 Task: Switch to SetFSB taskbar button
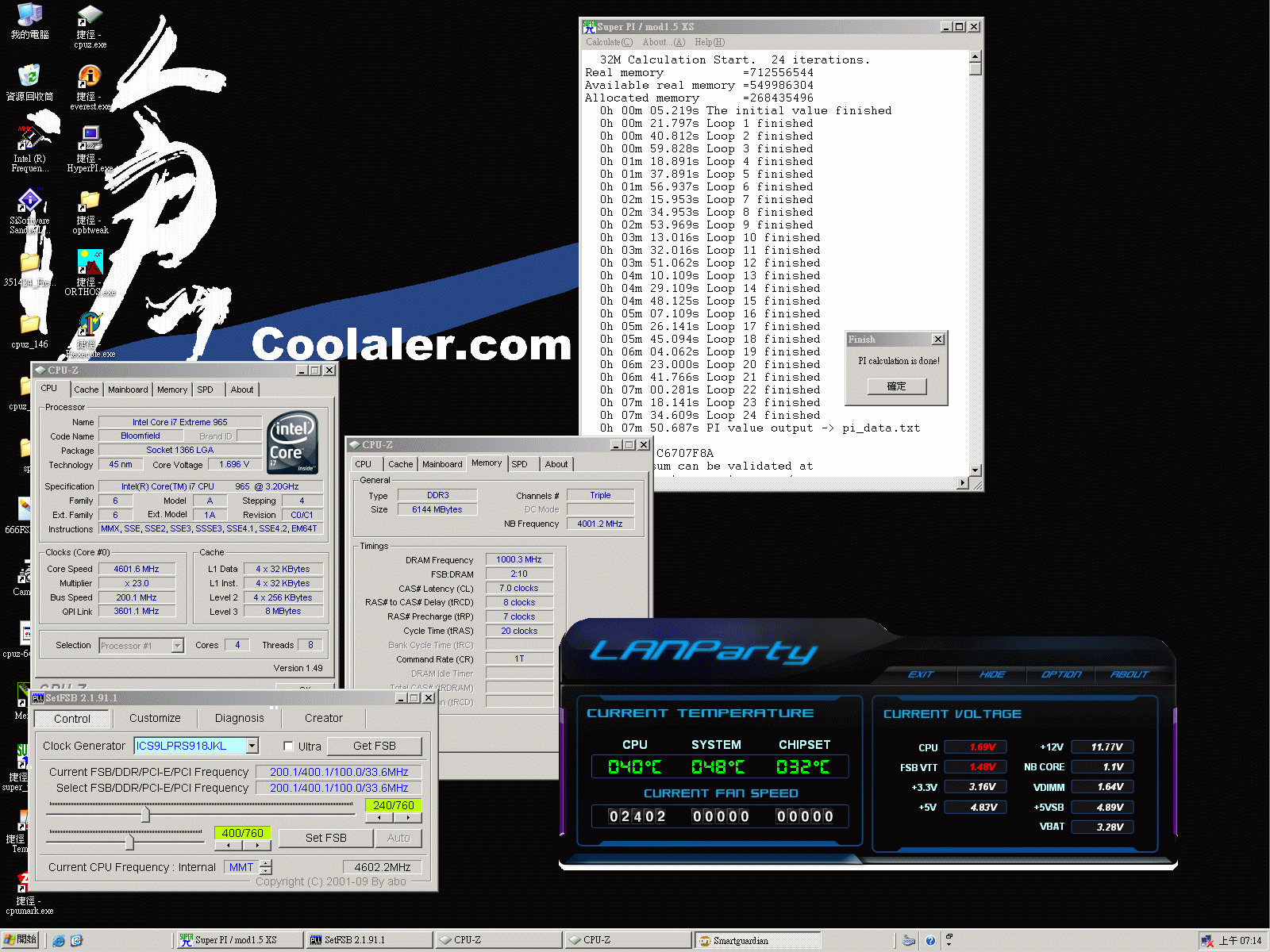click(368, 940)
